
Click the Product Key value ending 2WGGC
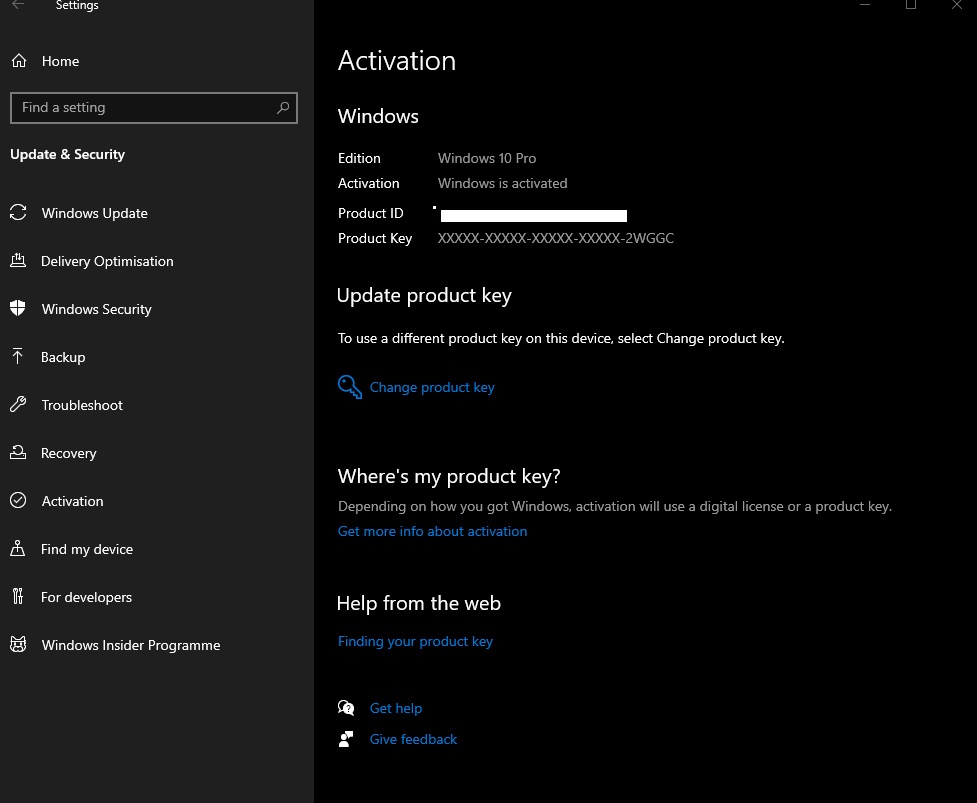tap(556, 238)
